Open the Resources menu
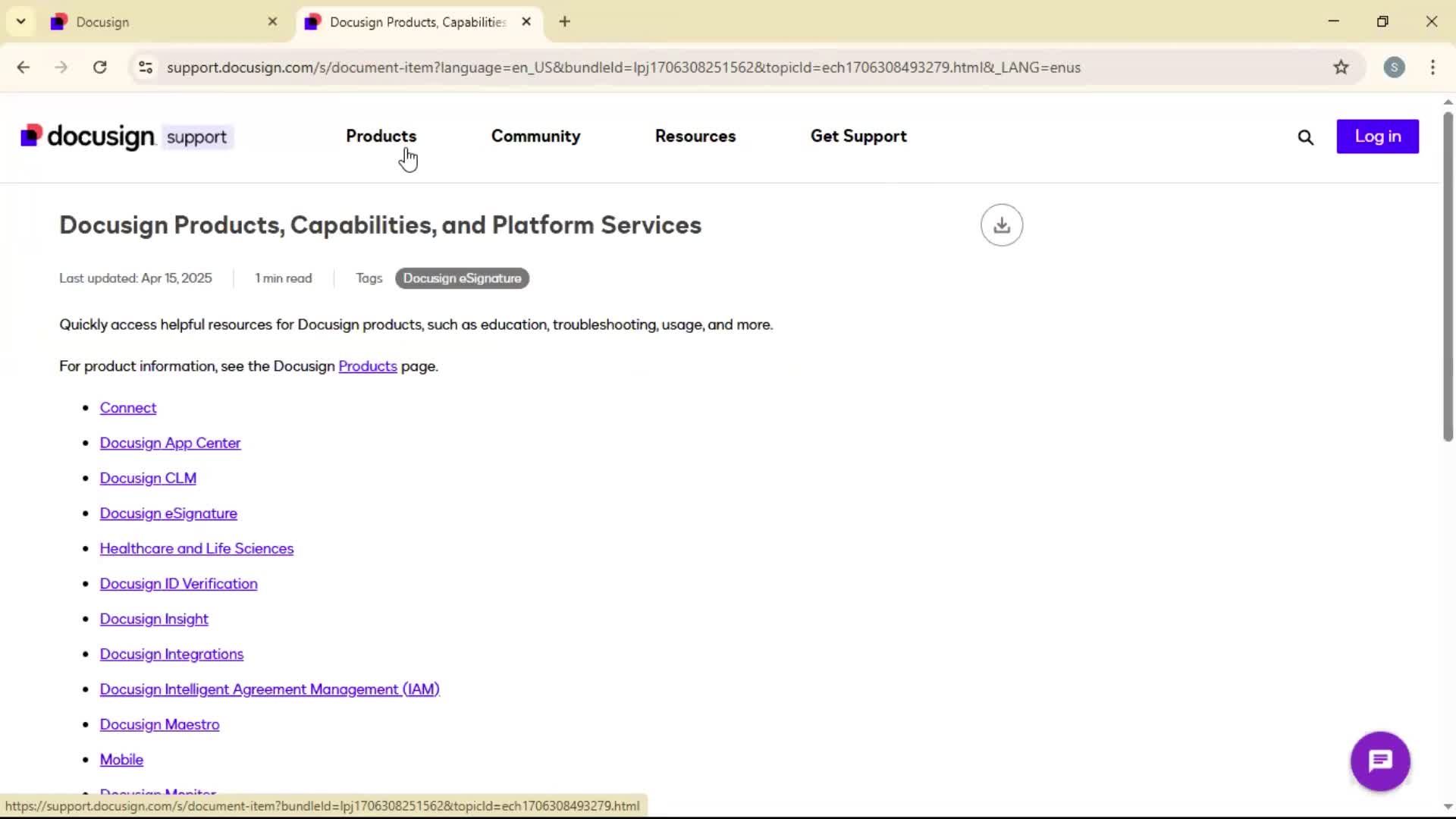 tap(695, 136)
